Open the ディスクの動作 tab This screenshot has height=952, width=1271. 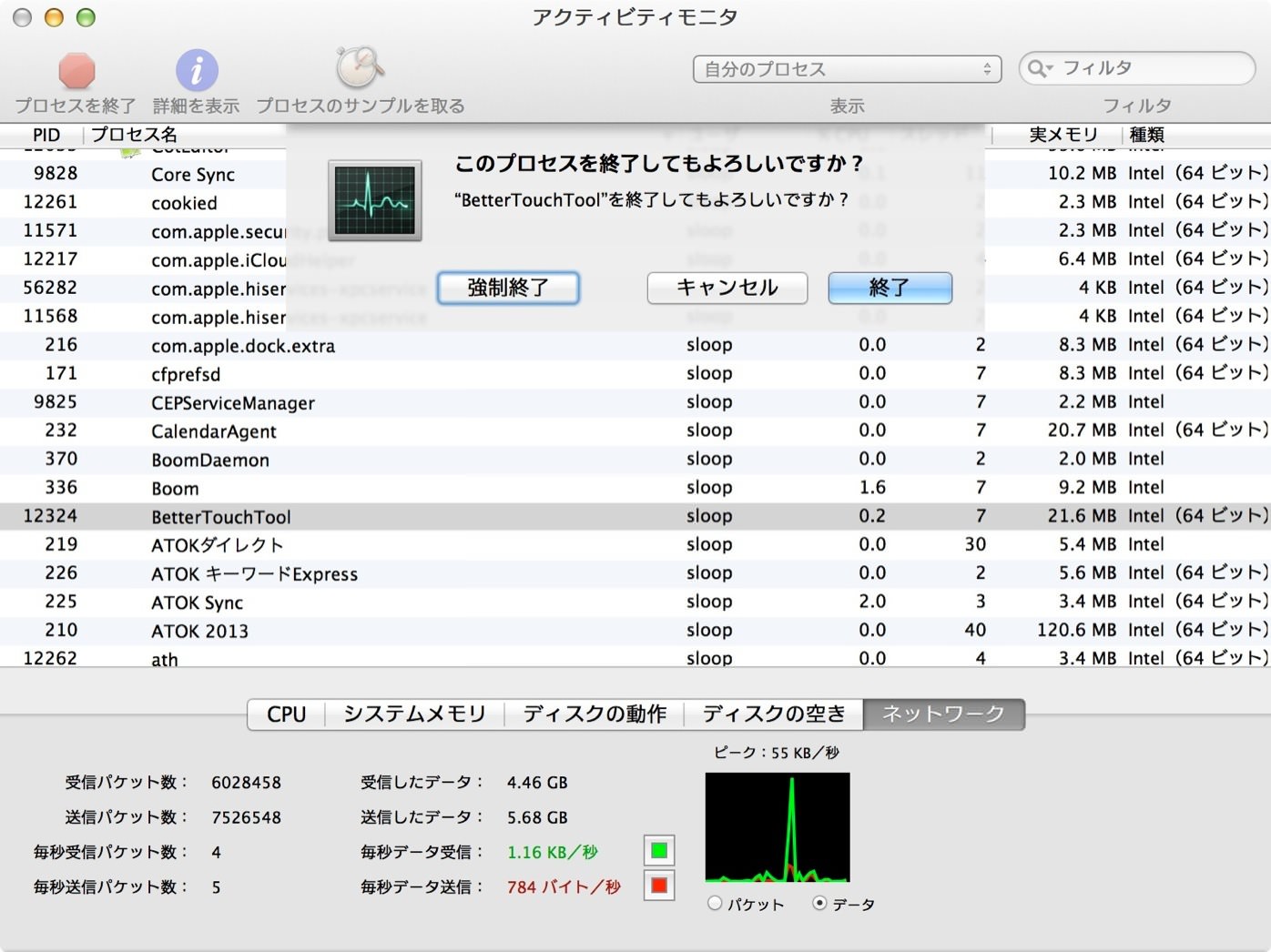595,714
